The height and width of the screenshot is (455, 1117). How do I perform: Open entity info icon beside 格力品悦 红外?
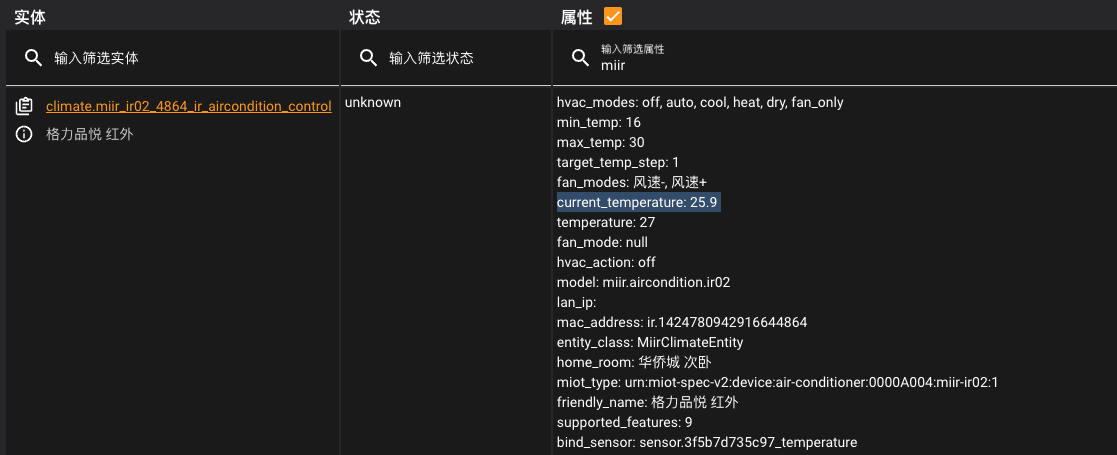pyautogui.click(x=24, y=134)
